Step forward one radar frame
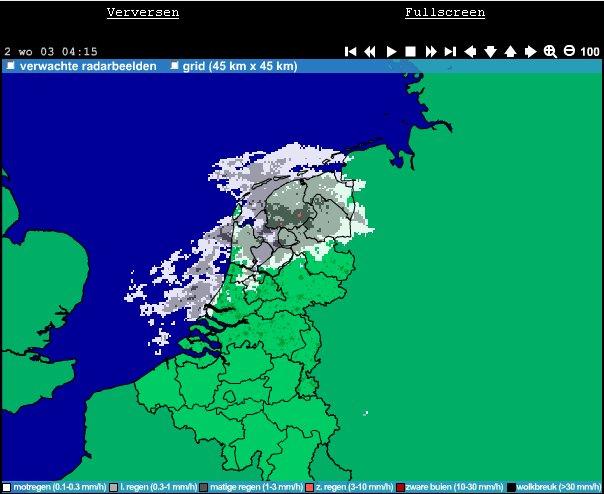 pyautogui.click(x=431, y=52)
